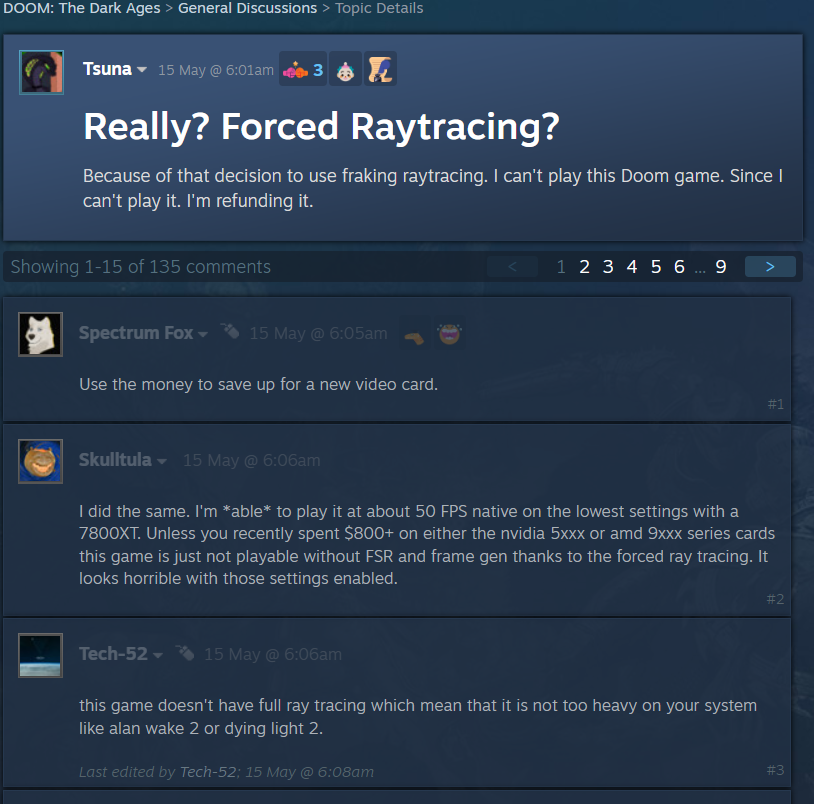The image size is (814, 804).
Task: Open DOOM: The Dark Ages breadcrumb link
Action: (82, 8)
